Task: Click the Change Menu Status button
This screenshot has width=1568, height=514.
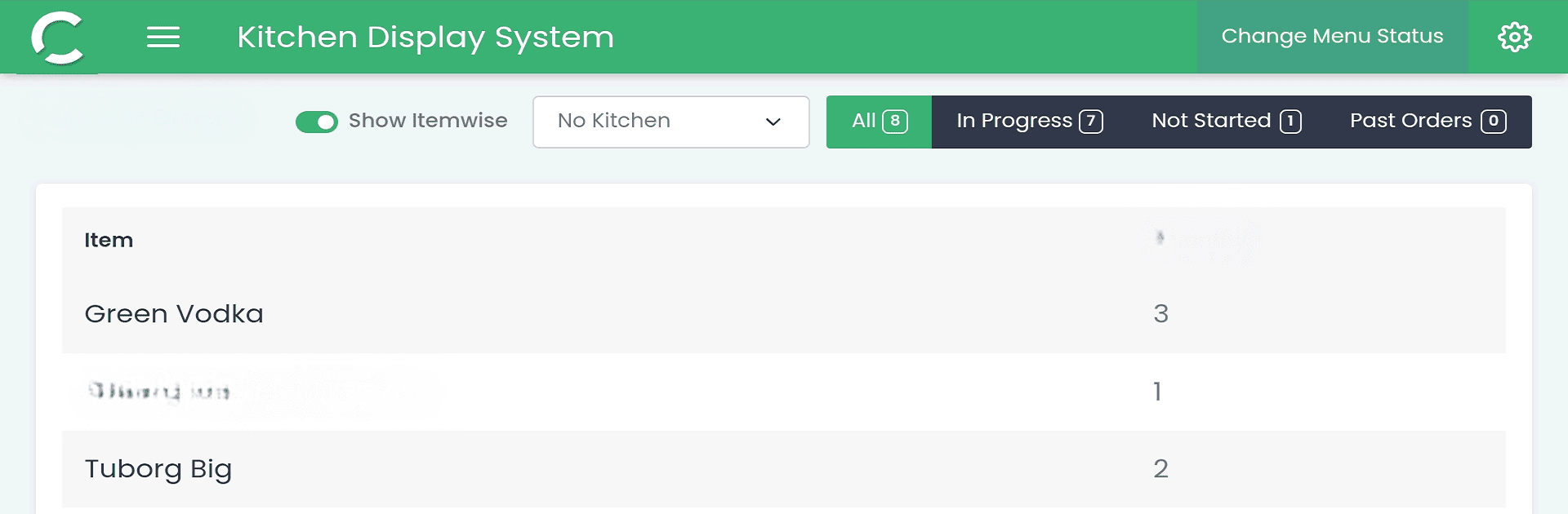Action: [1333, 37]
